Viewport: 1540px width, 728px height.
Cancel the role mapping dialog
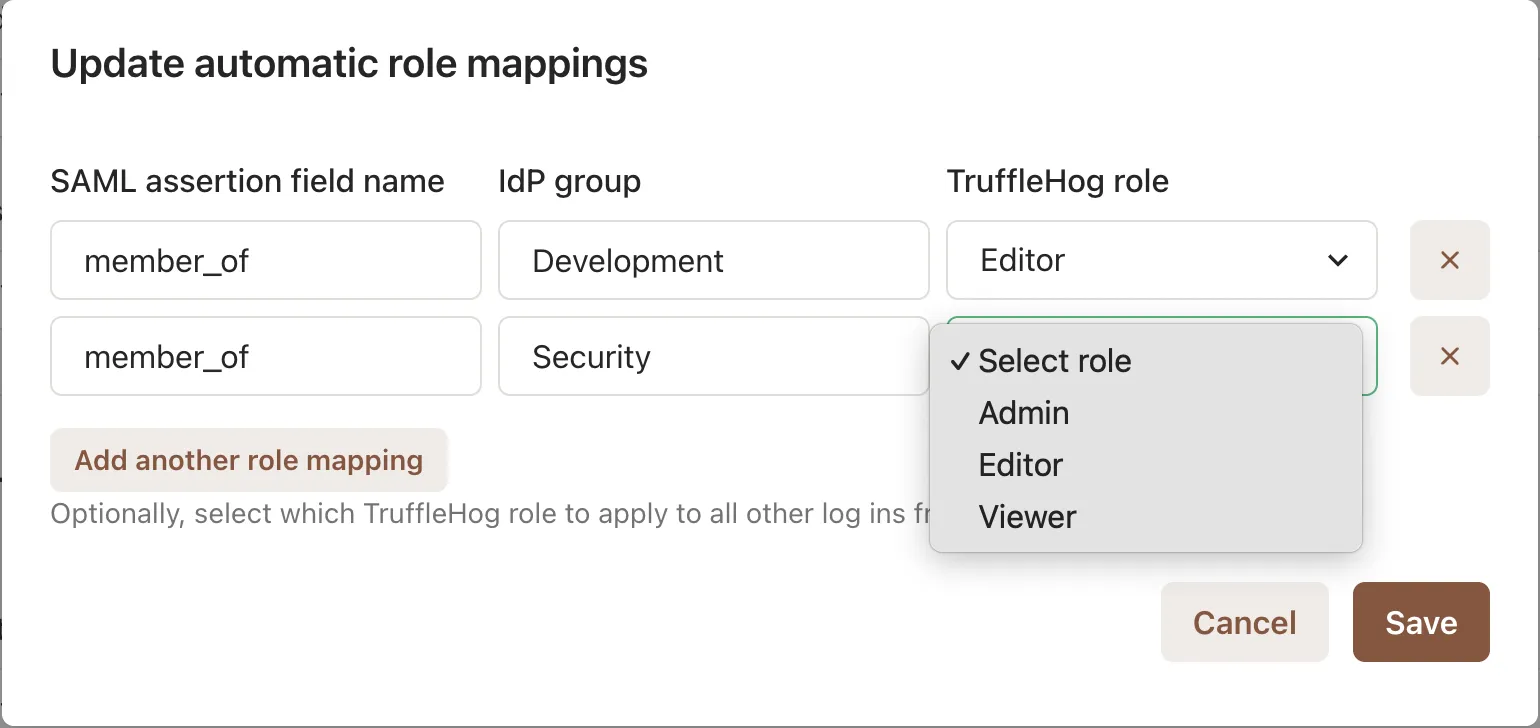(1244, 622)
